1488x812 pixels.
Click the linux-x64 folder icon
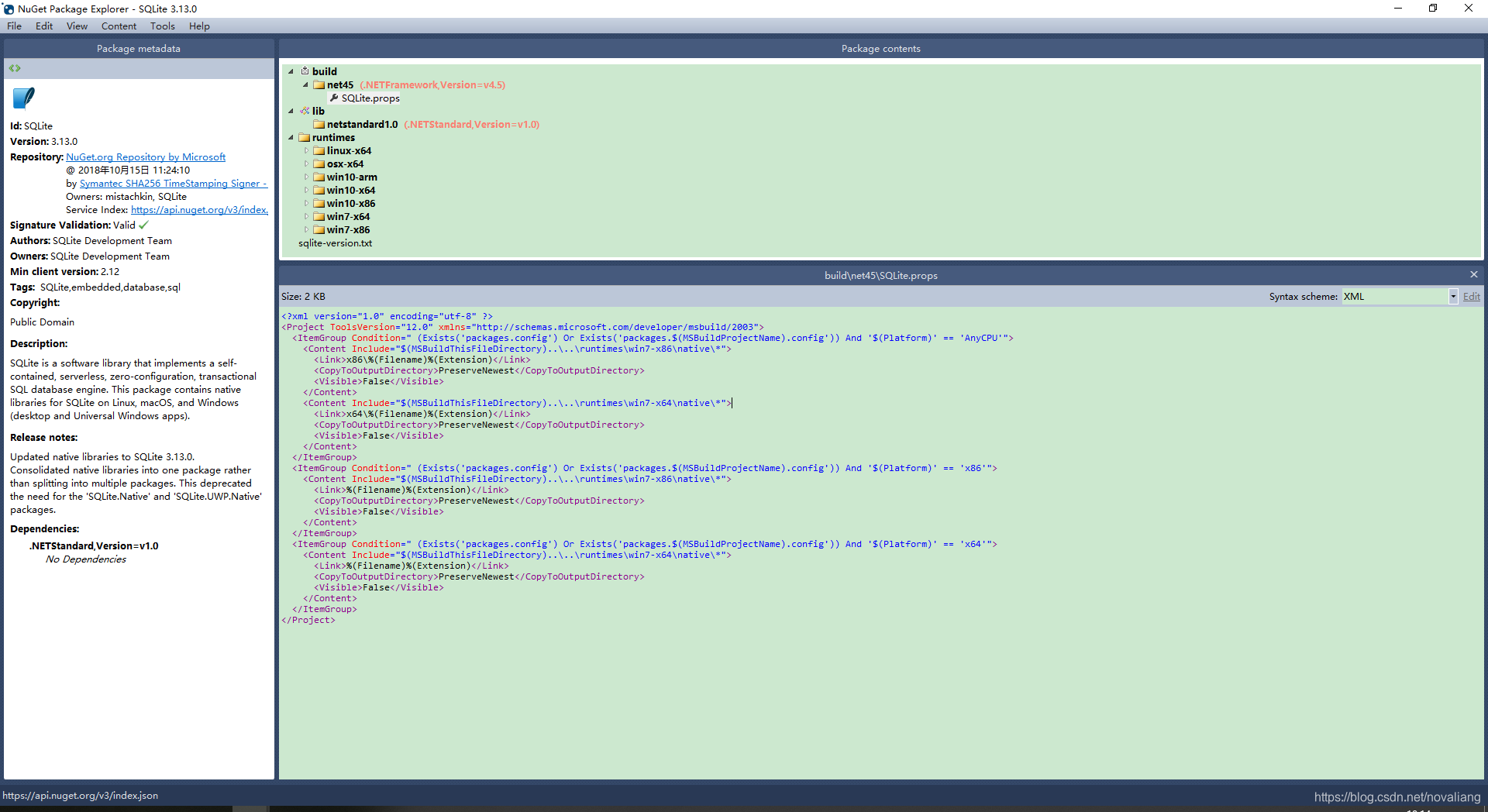click(x=319, y=150)
